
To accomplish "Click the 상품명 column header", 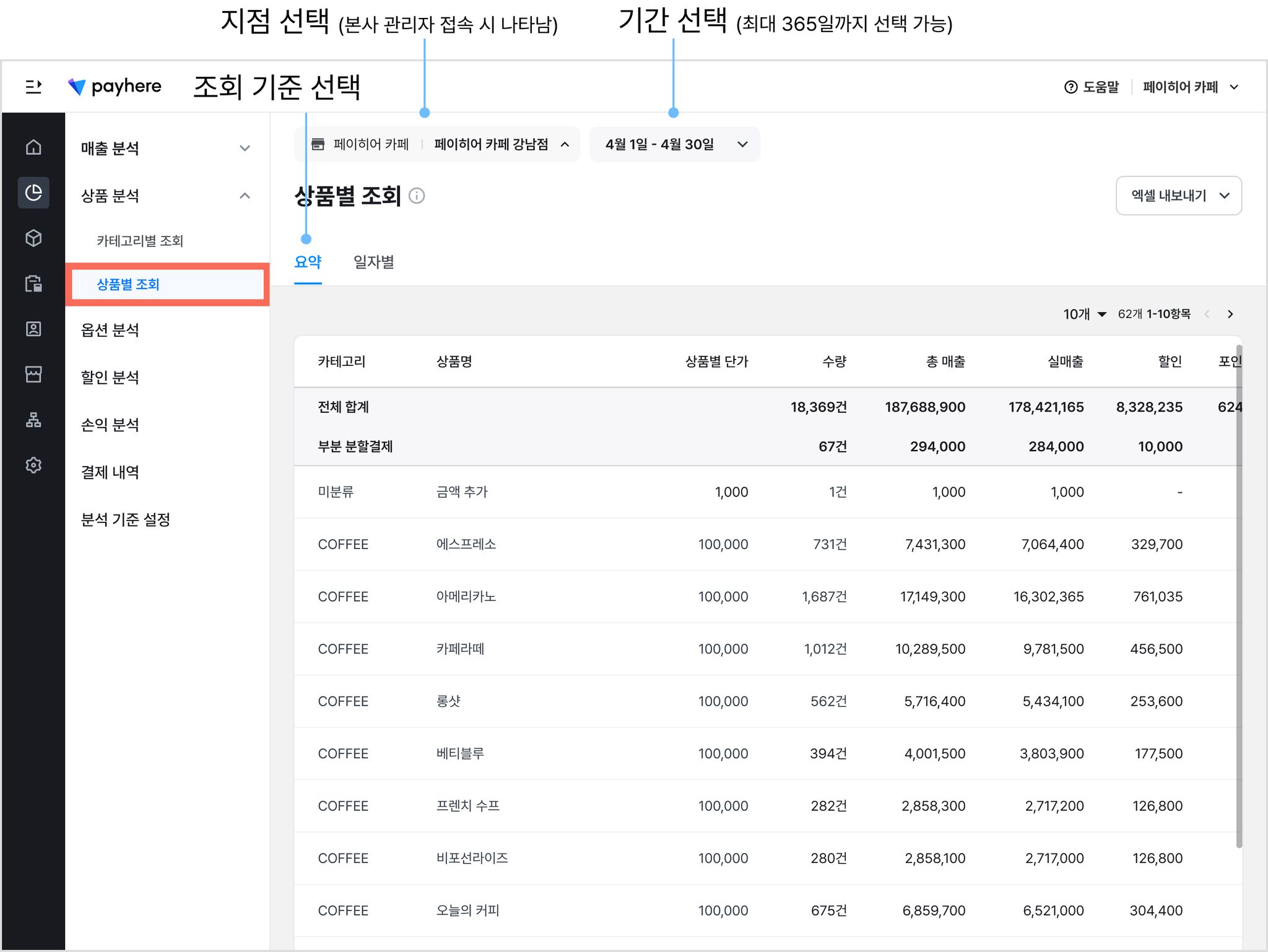I will 454,361.
